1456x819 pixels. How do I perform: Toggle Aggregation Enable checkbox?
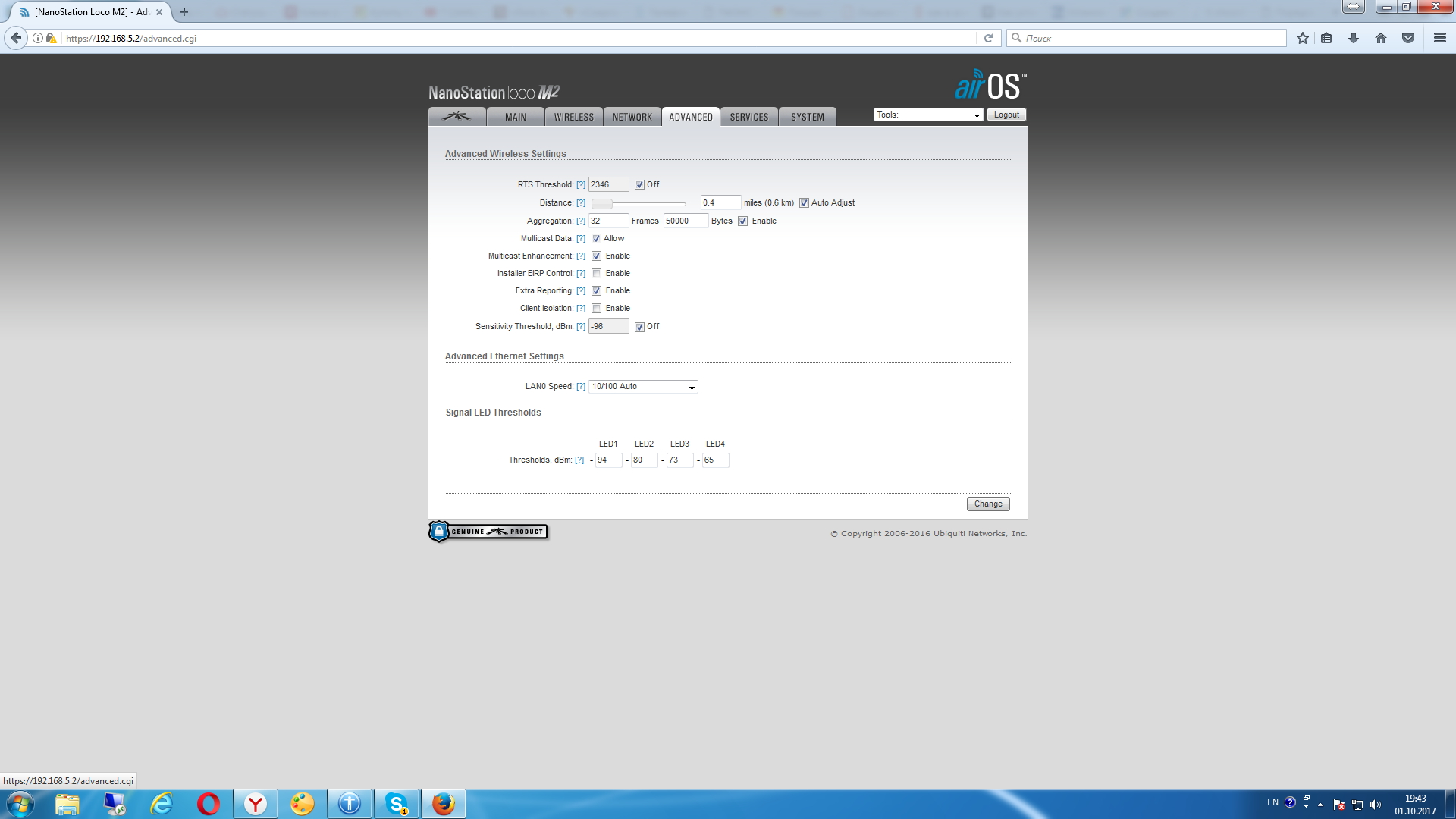pyautogui.click(x=742, y=221)
